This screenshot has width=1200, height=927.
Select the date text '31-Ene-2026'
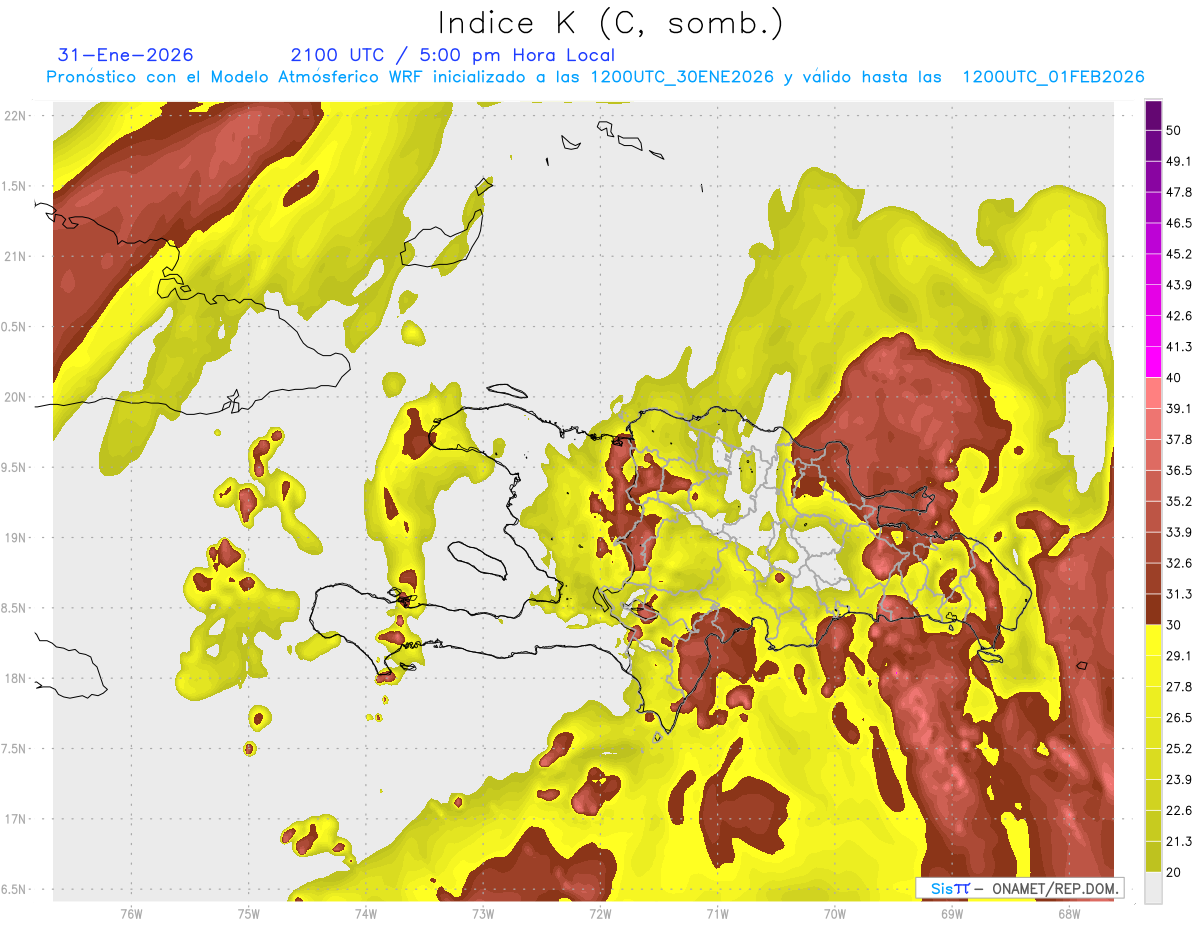pyautogui.click(x=126, y=55)
